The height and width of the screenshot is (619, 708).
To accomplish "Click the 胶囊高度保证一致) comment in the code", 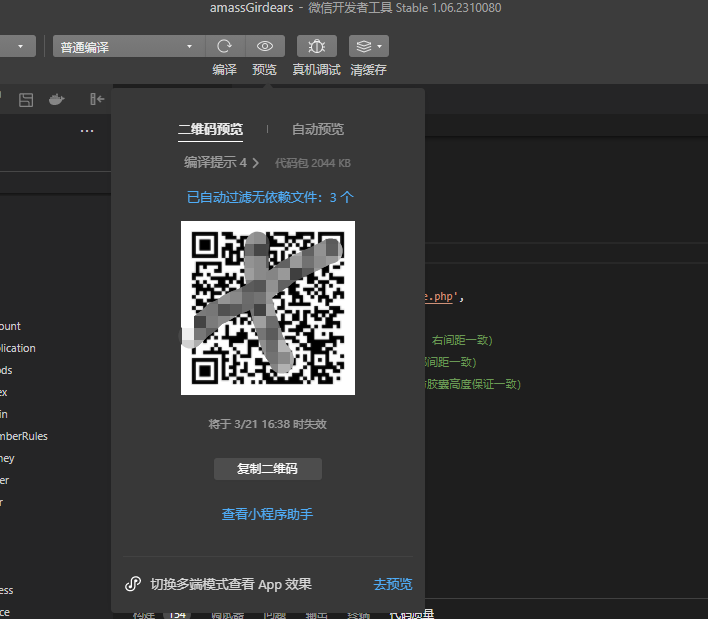I will 473,384.
